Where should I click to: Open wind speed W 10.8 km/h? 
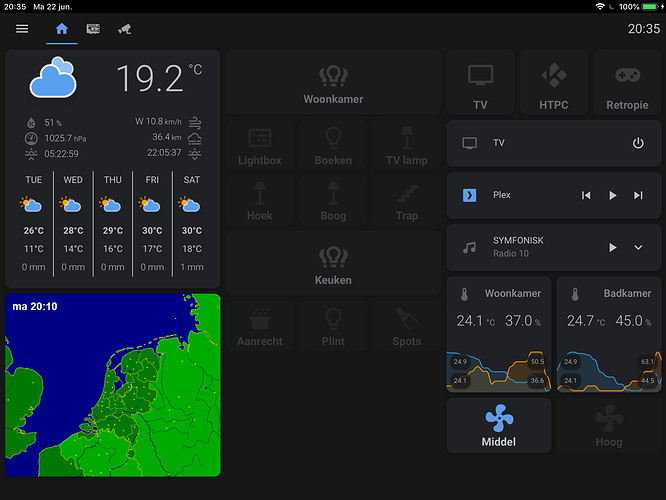(158, 121)
